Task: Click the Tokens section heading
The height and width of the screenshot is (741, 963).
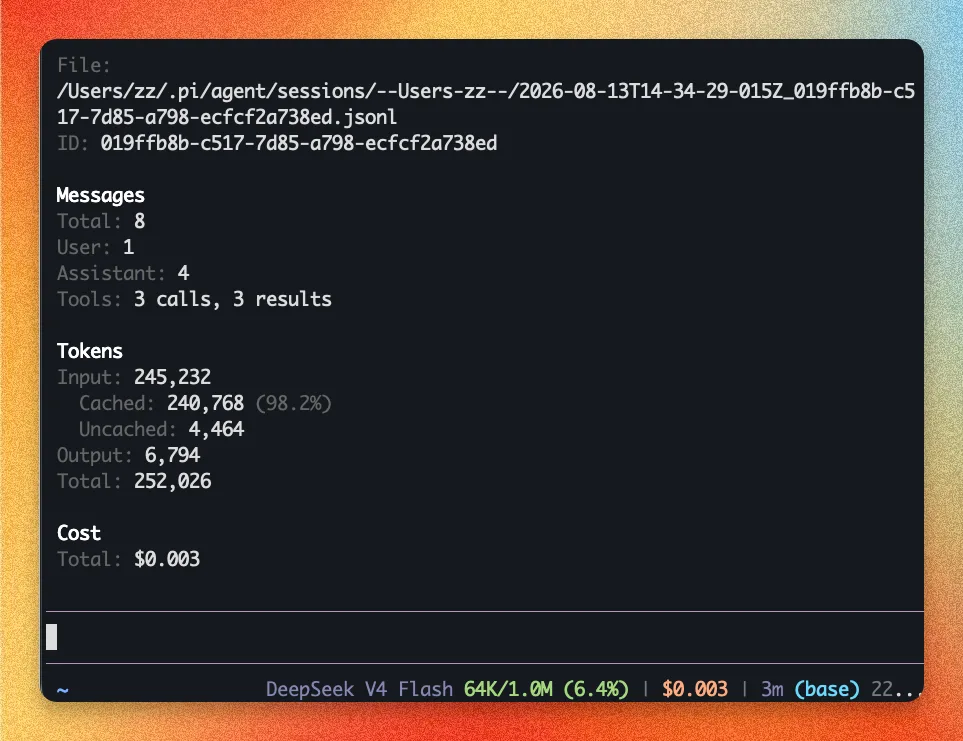Action: pyautogui.click(x=90, y=351)
